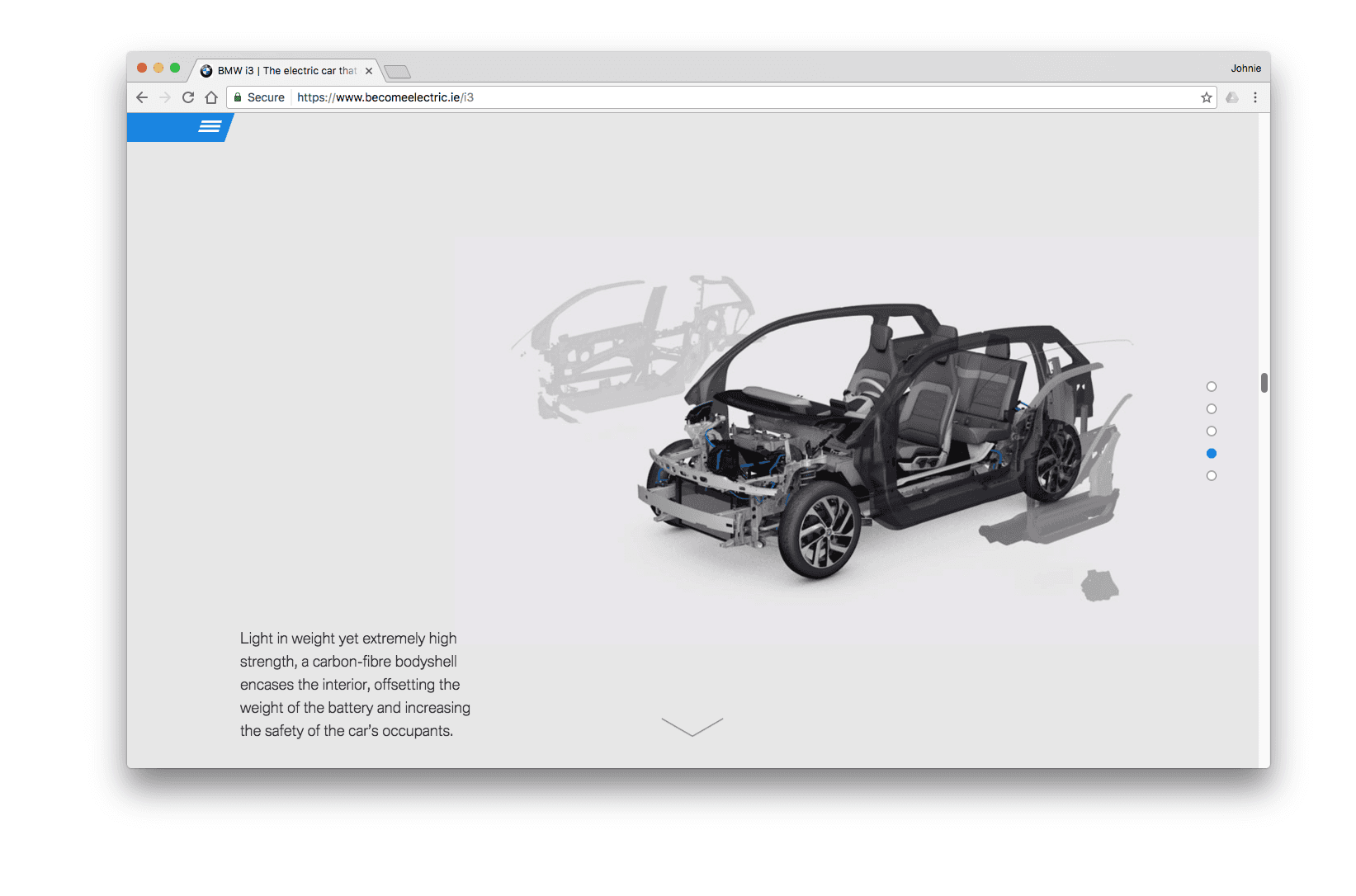Select the fifth section dot
Screen dimensions: 1356x896
tap(1212, 476)
